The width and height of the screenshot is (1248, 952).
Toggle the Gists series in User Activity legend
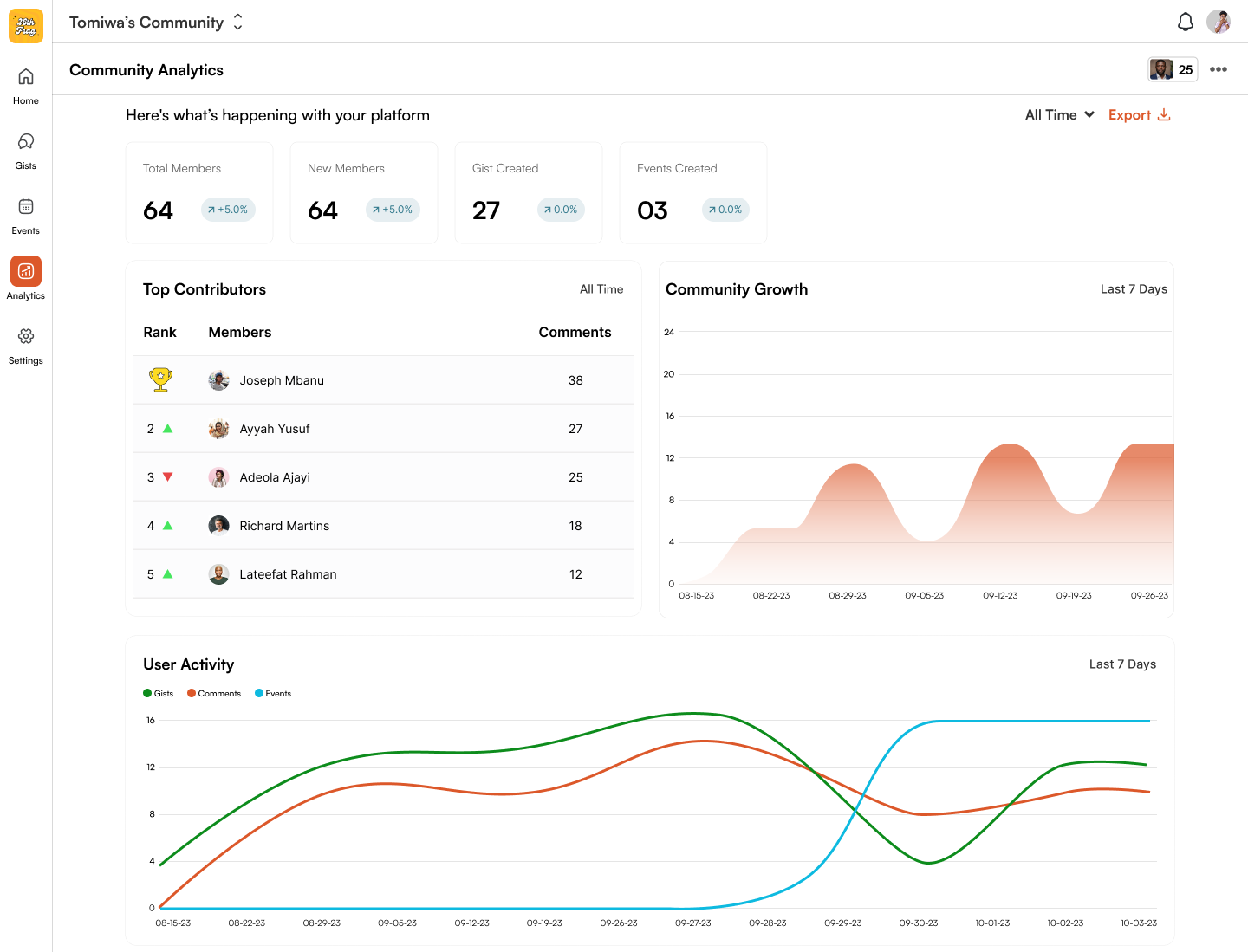point(158,693)
